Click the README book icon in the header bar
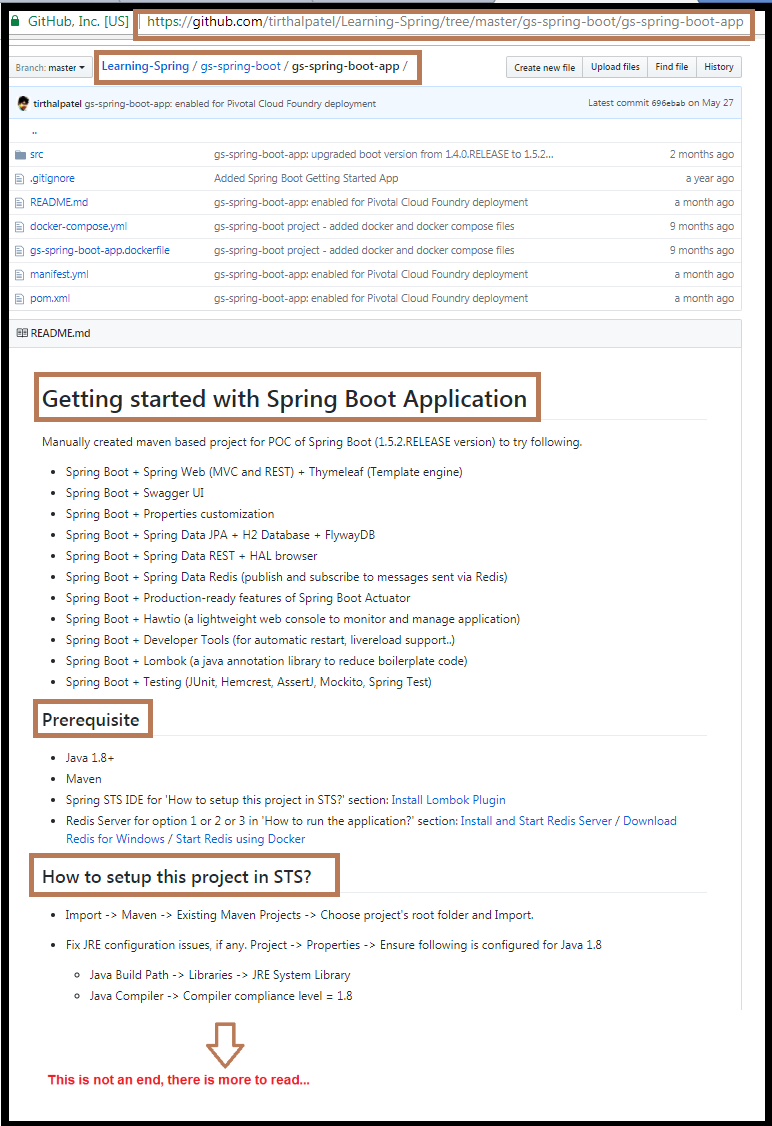 [25, 333]
